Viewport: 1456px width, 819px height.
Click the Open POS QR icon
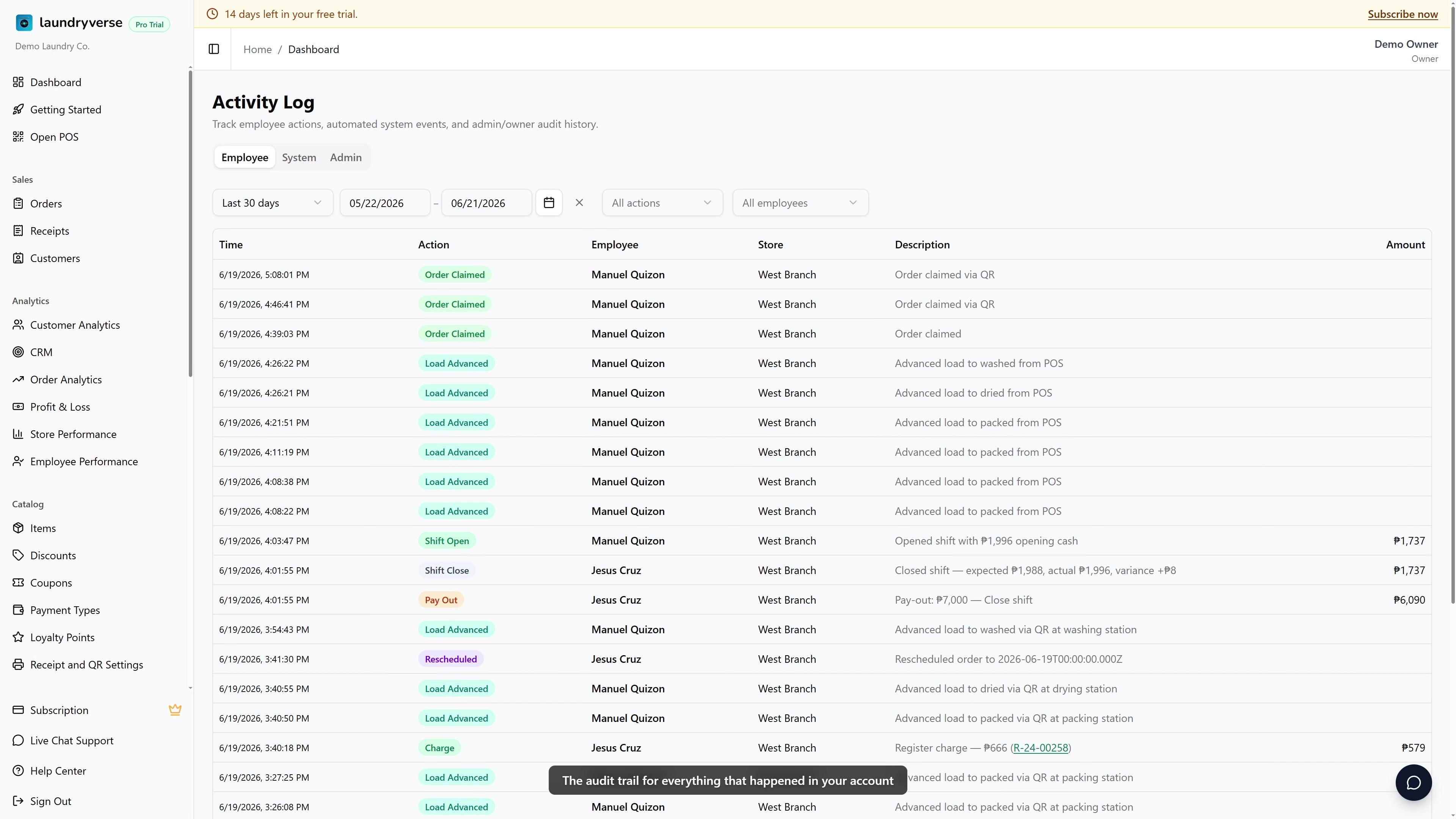pyautogui.click(x=18, y=136)
